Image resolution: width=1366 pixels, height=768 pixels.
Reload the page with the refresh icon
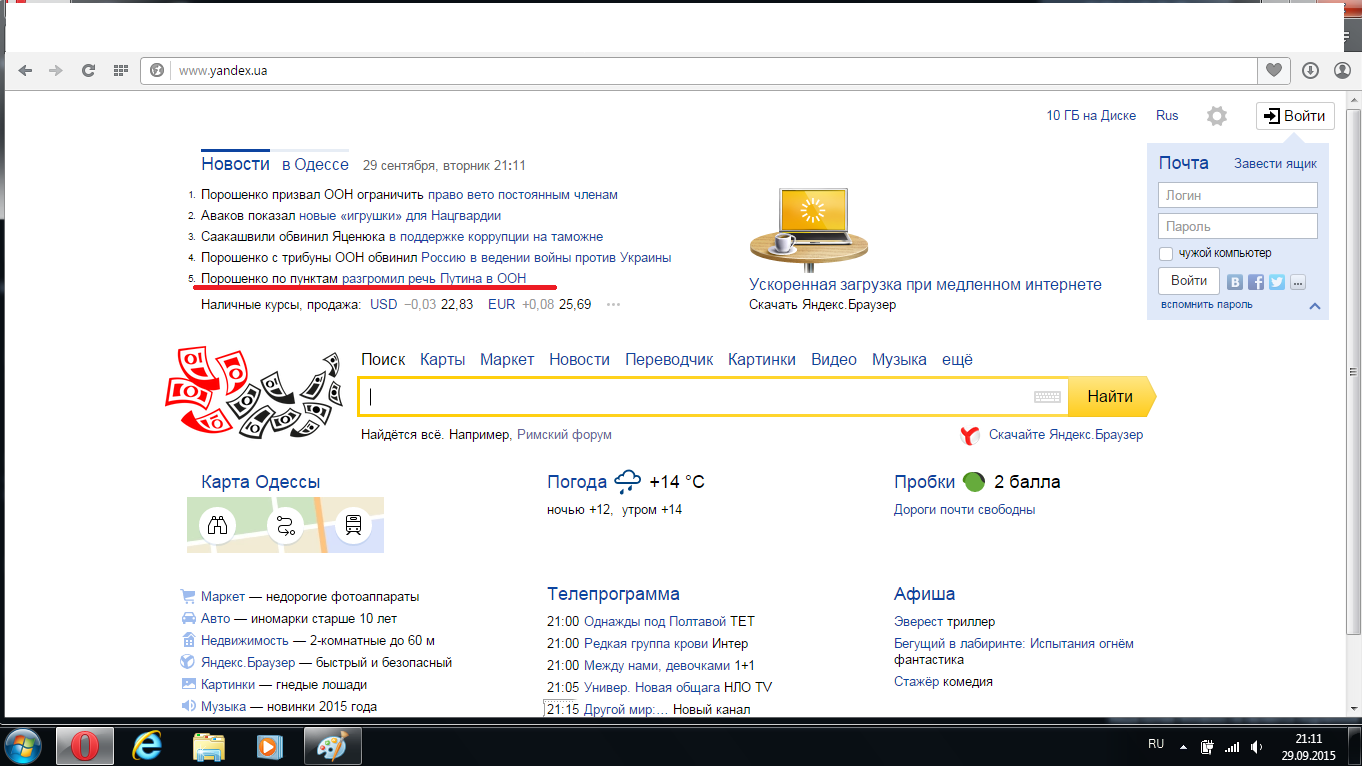[x=88, y=71]
